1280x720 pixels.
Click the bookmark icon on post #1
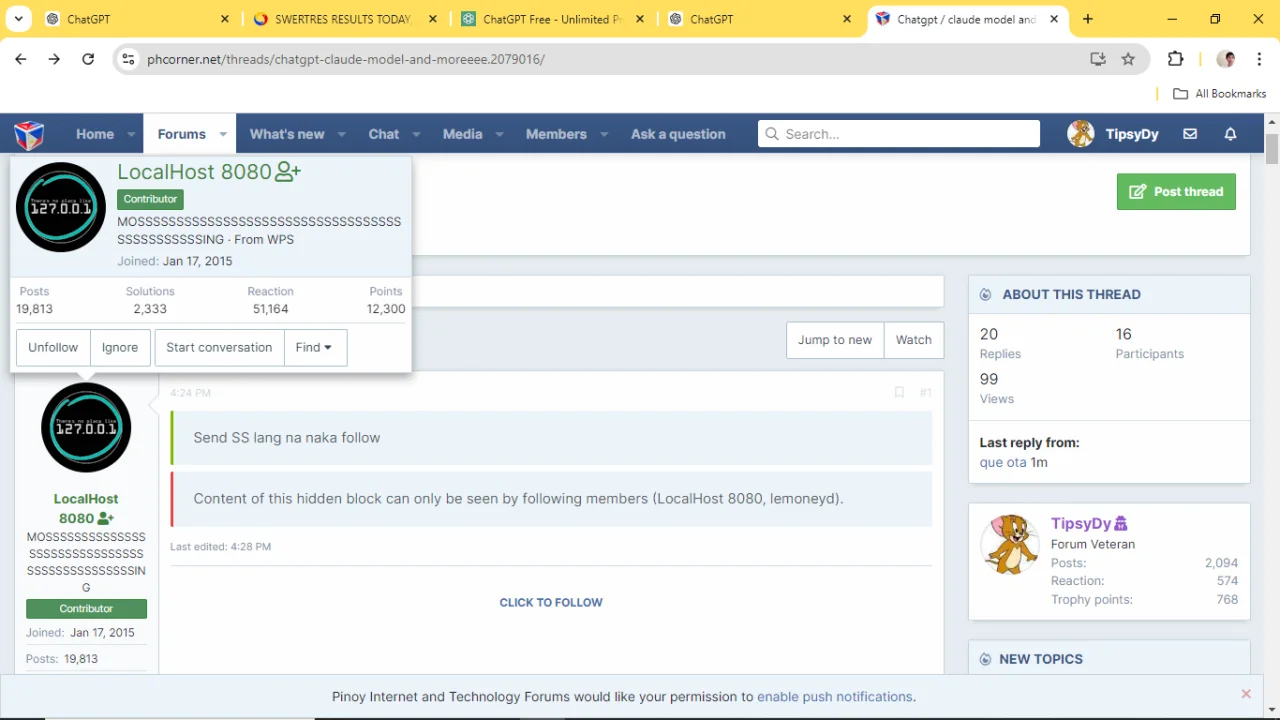(899, 393)
